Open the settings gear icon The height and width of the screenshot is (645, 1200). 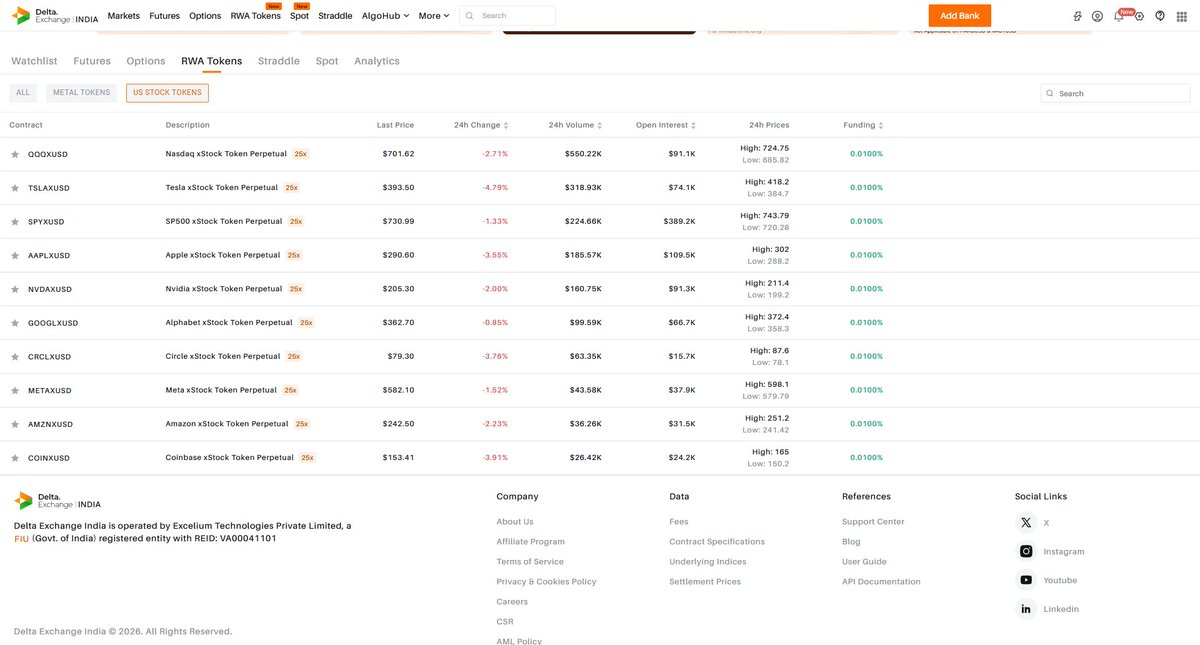pos(1139,16)
